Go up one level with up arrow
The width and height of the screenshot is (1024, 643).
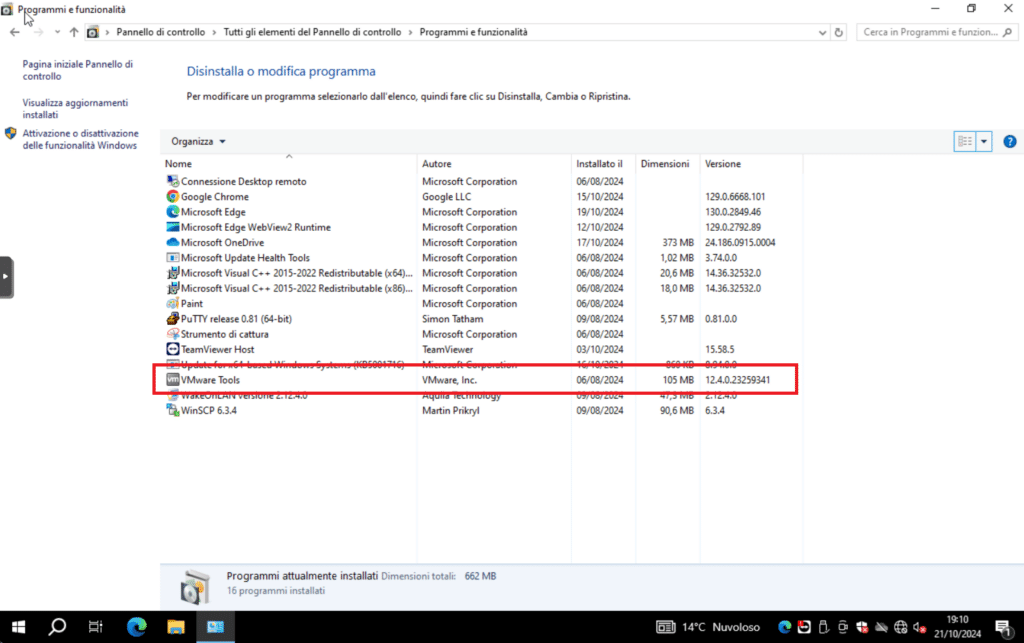tap(74, 32)
